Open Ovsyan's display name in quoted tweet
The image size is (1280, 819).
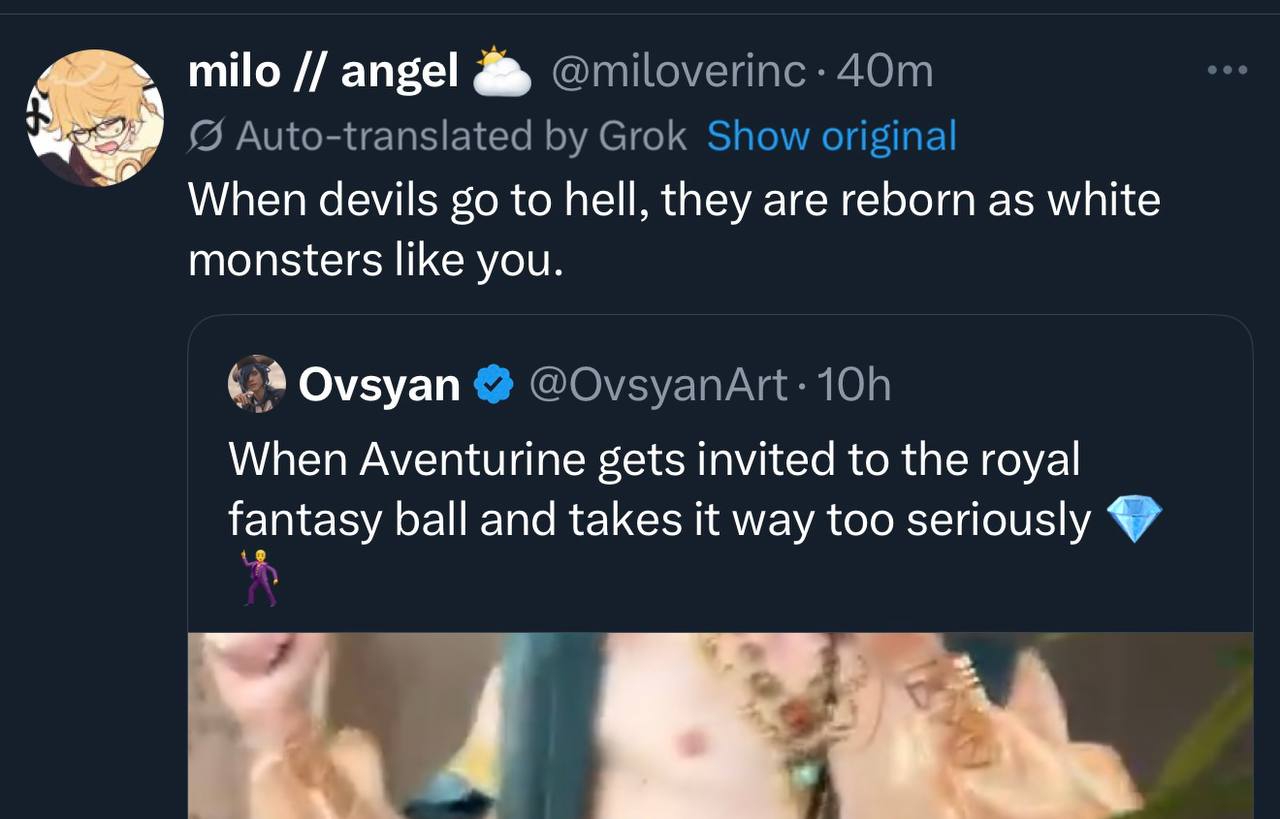pyautogui.click(x=379, y=385)
